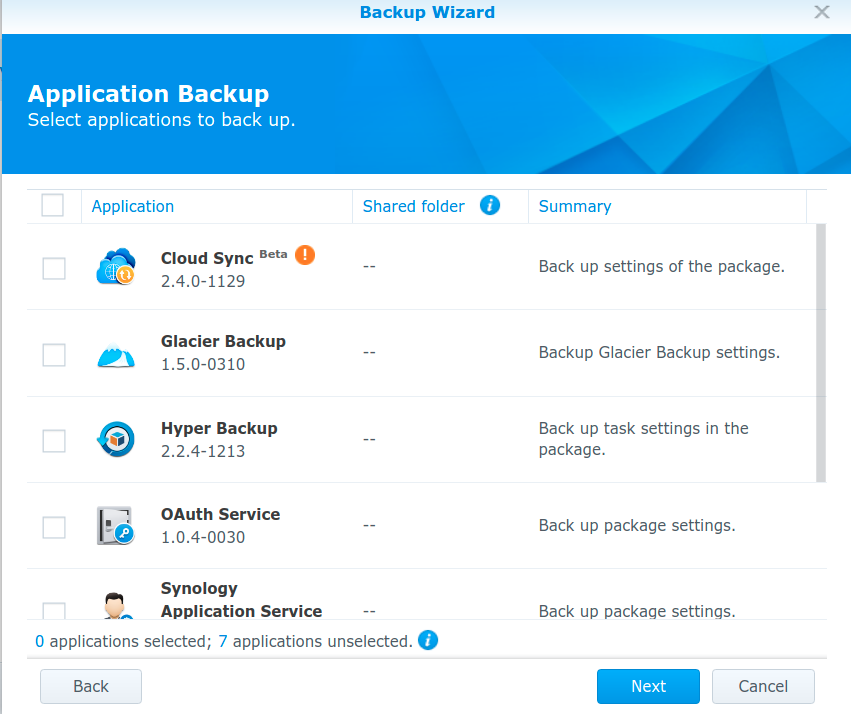Check the OAuth Service checkbox

tap(53, 525)
